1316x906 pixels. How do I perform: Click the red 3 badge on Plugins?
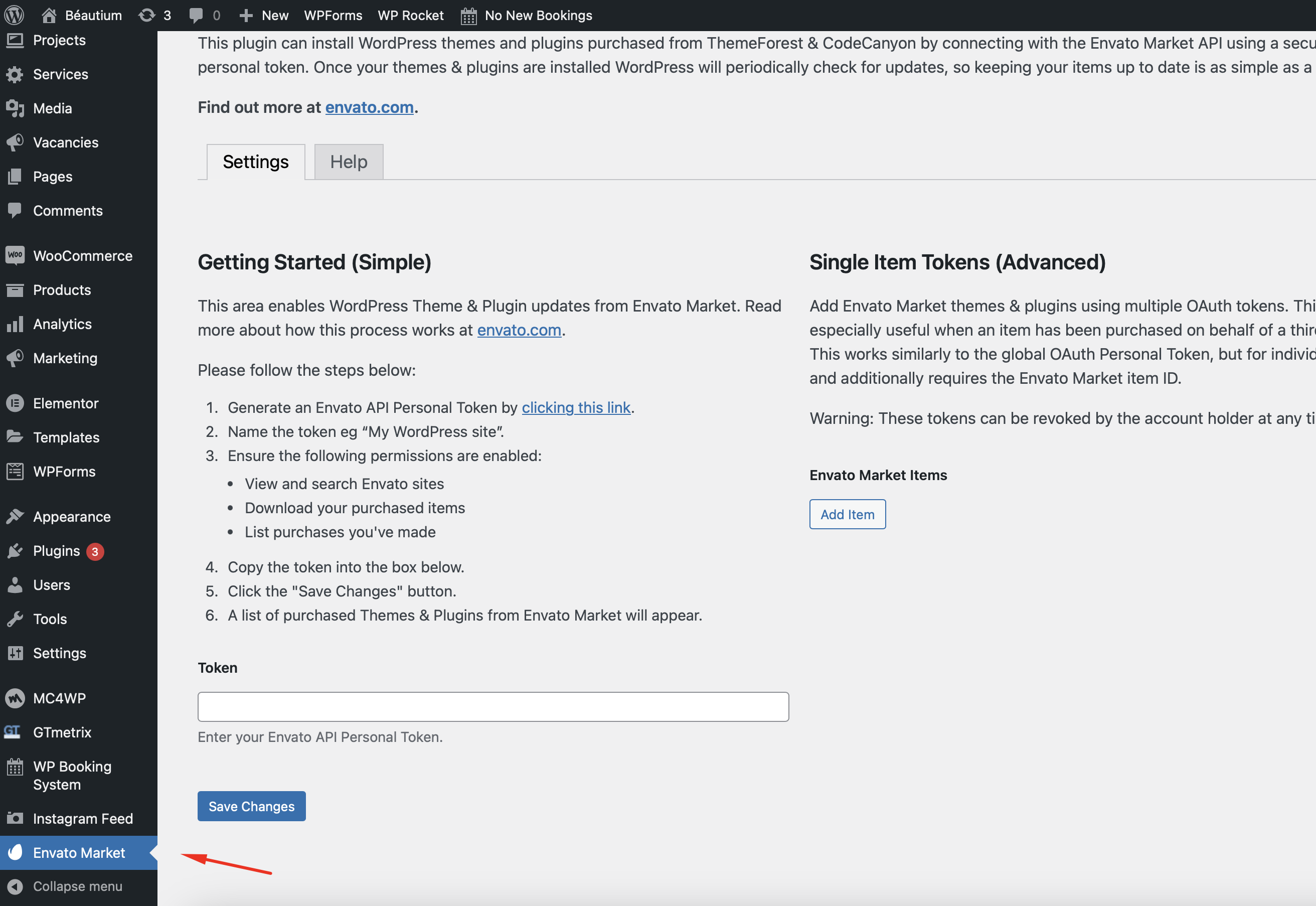[x=95, y=551]
